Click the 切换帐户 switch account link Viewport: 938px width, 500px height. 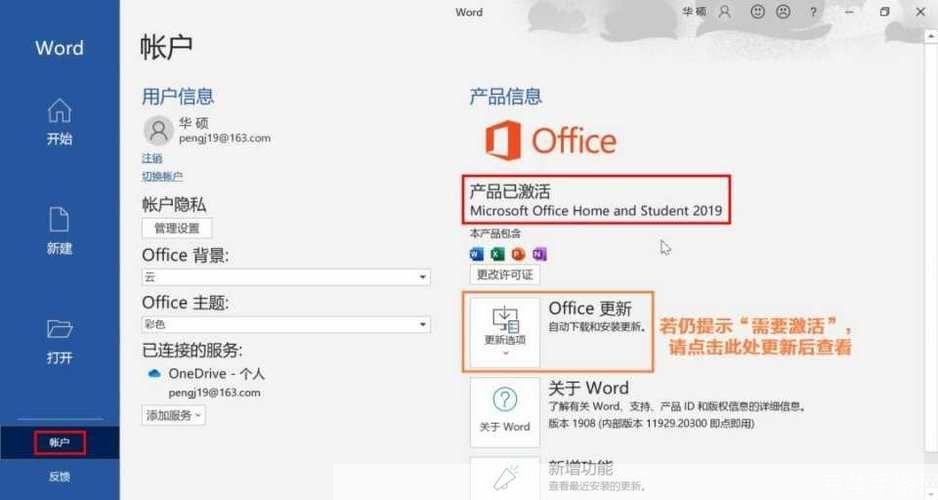click(162, 176)
